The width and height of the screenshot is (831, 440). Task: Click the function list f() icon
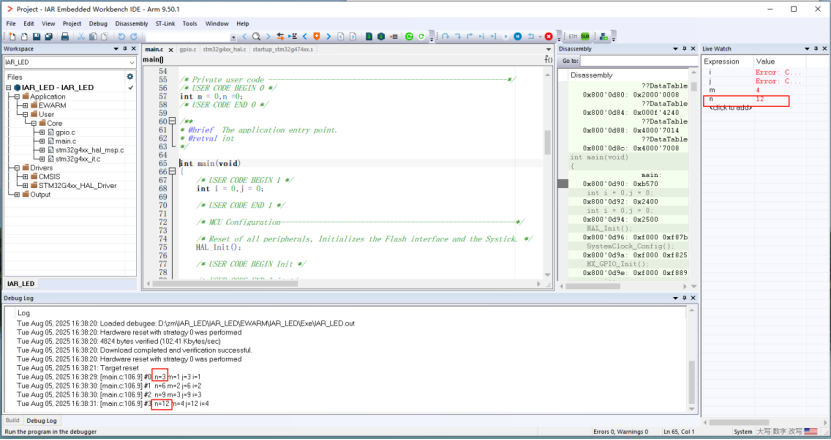pos(548,59)
